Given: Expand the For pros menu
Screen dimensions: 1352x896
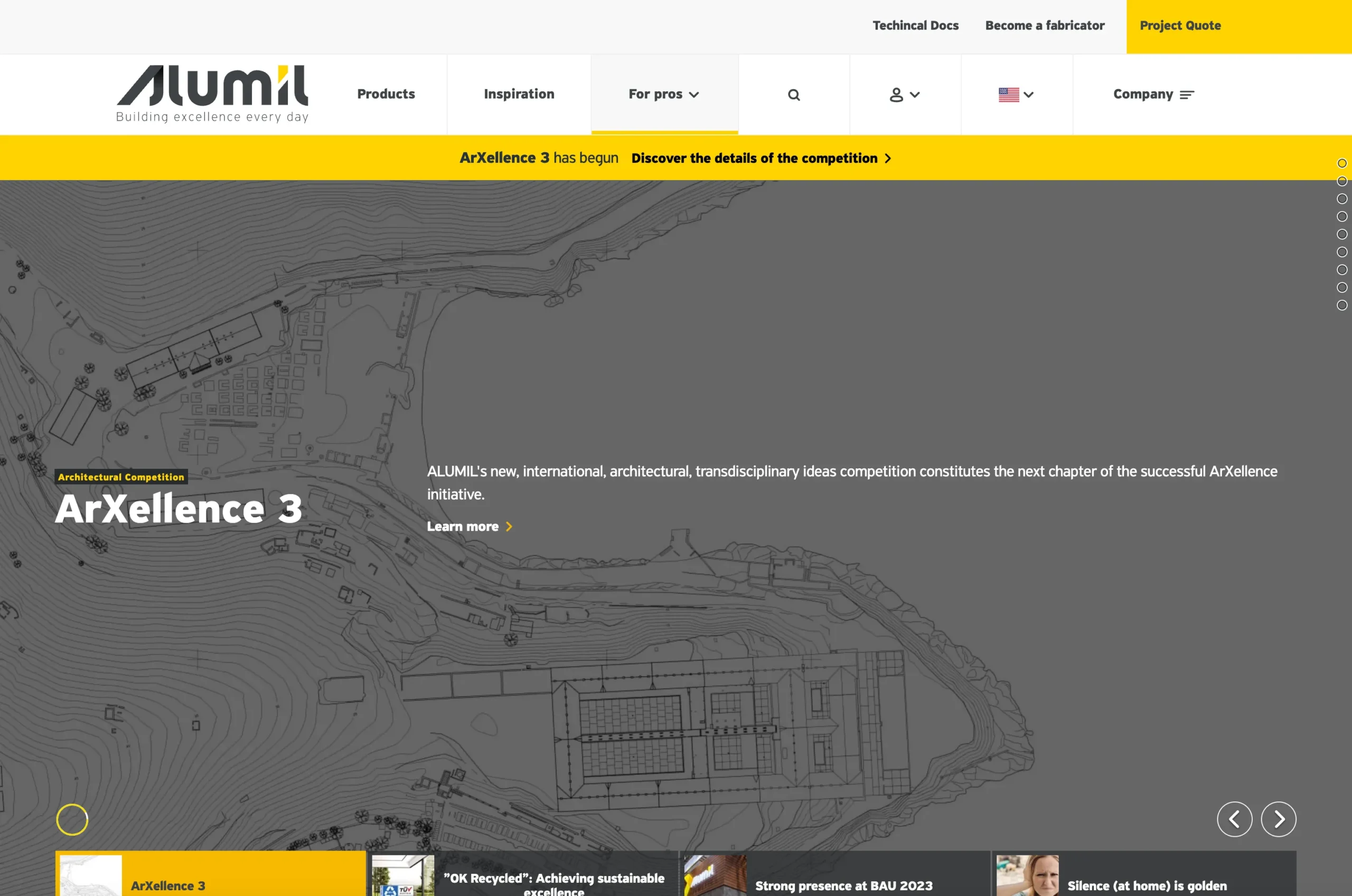Looking at the screenshot, I should click(x=664, y=95).
